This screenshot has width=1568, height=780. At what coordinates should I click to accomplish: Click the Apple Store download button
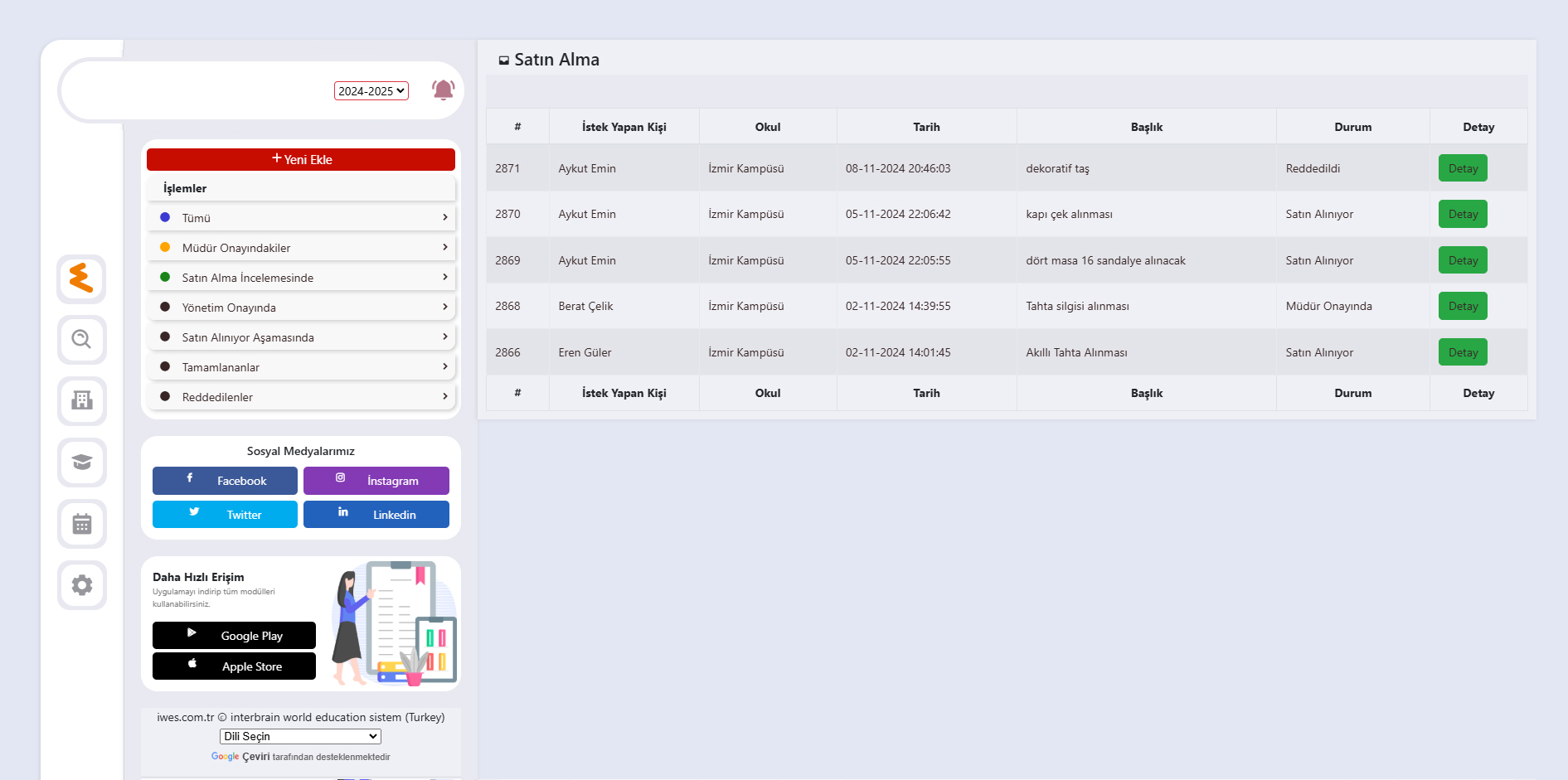pyautogui.click(x=234, y=666)
